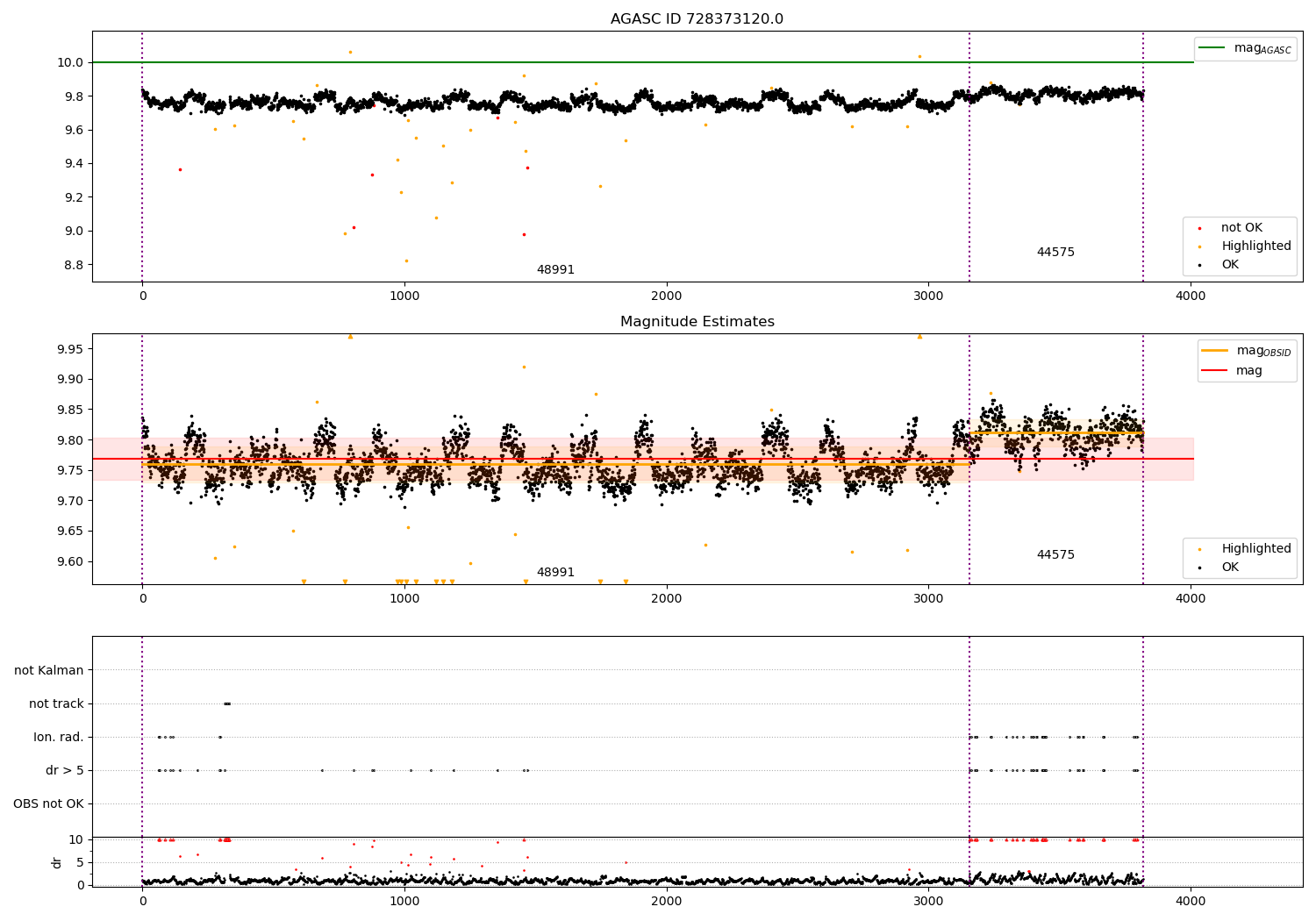Click the mag AGASC legend label
The image size is (1316, 921).
(1262, 48)
